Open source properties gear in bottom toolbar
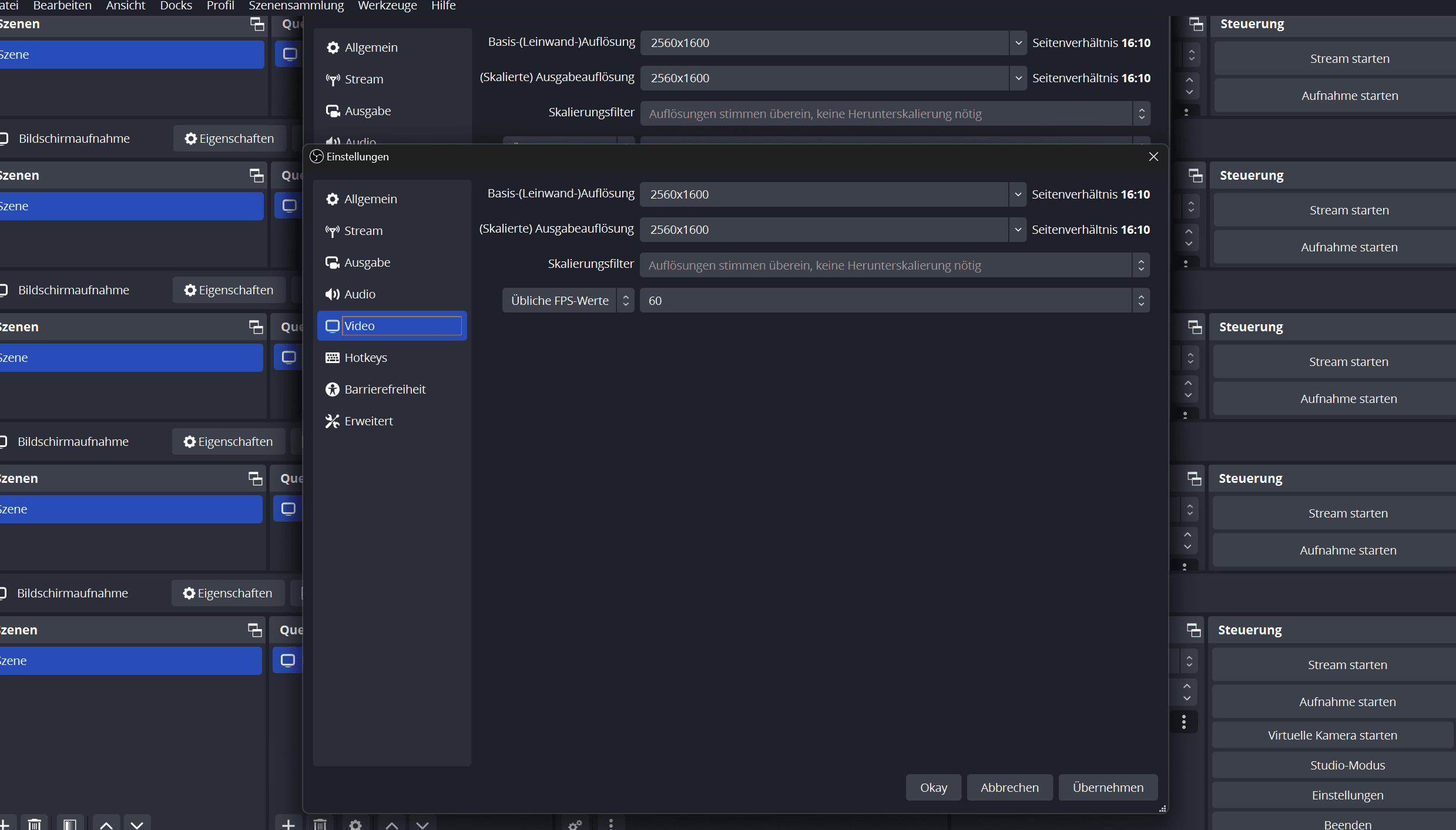 pyautogui.click(x=355, y=824)
